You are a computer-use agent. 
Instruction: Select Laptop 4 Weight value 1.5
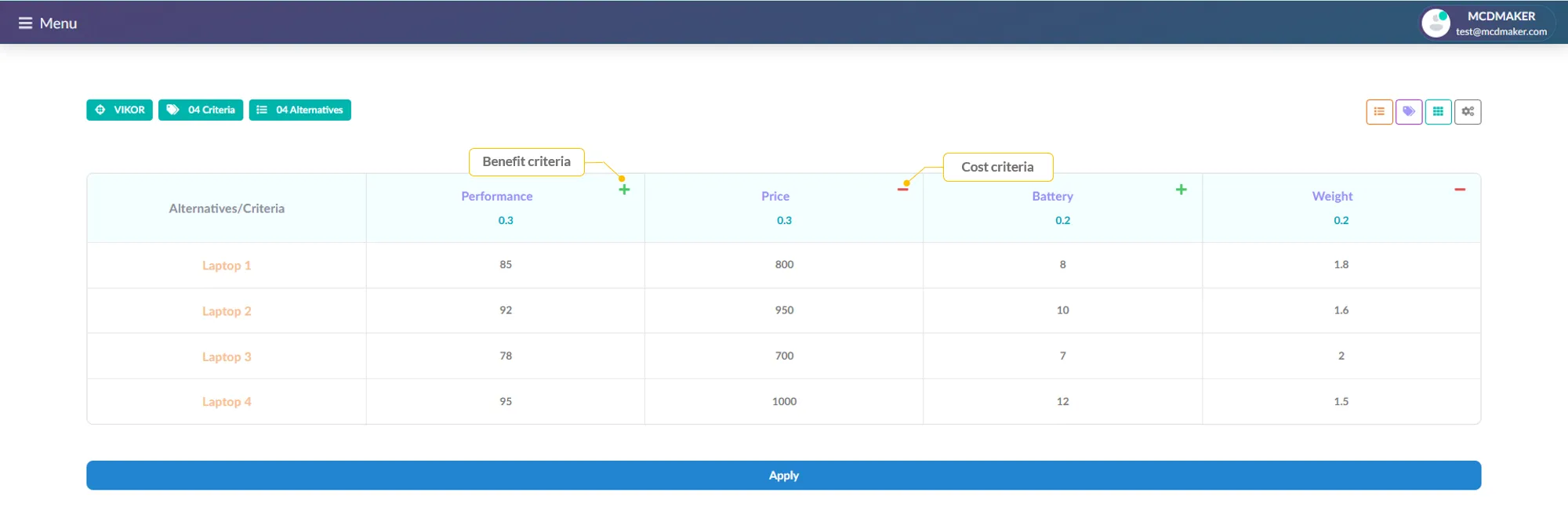(x=1341, y=401)
